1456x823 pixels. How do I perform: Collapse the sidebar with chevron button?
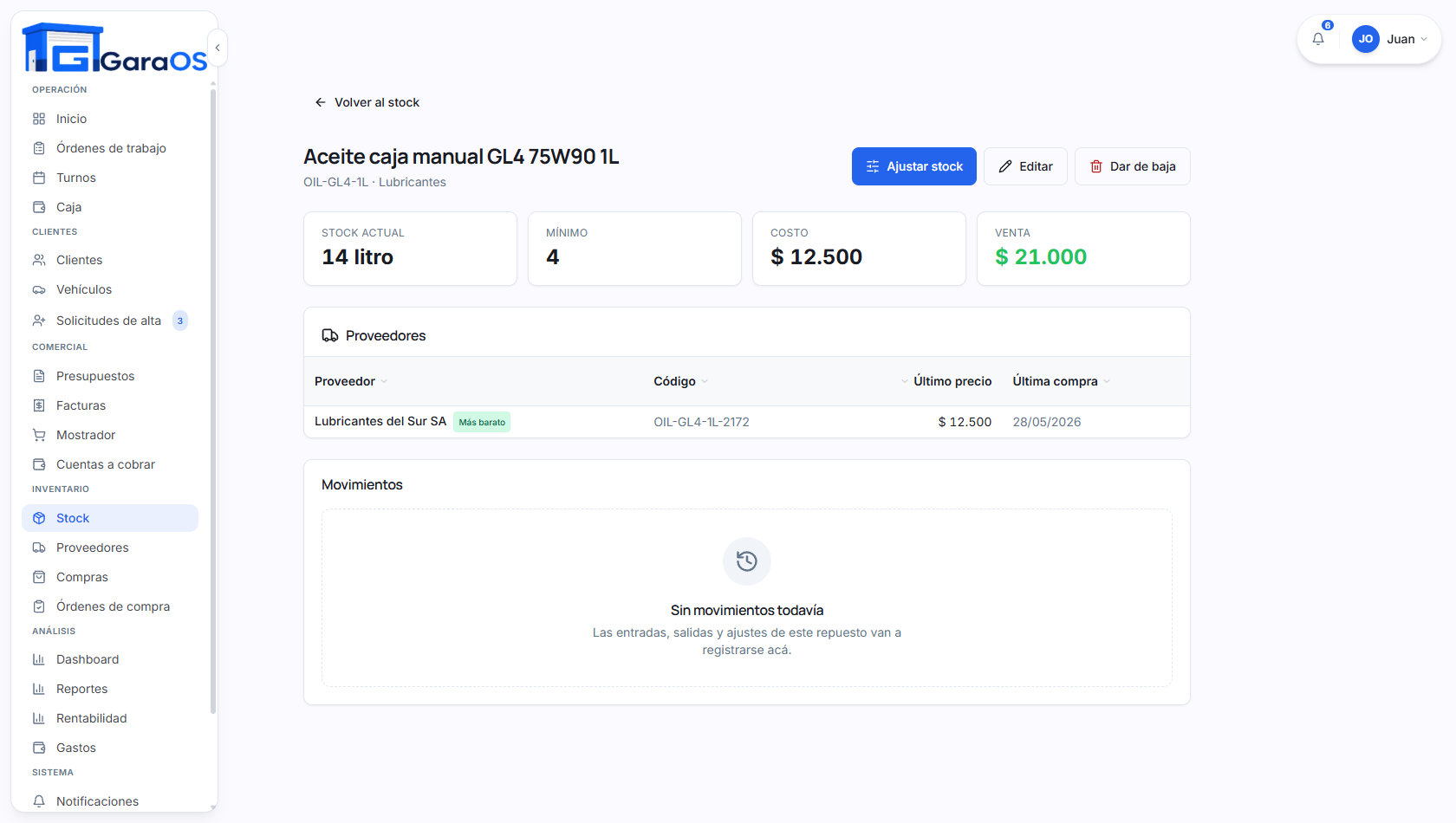pyautogui.click(x=218, y=48)
